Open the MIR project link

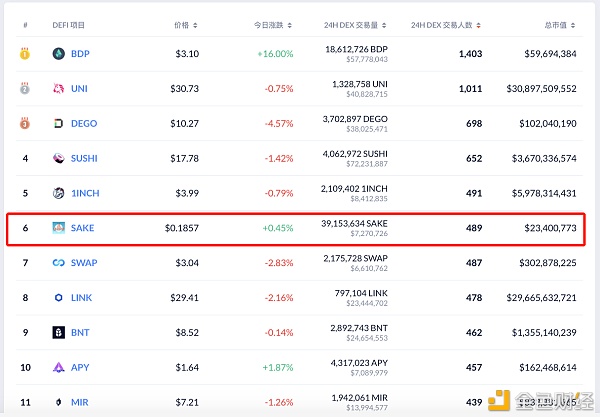coord(80,402)
